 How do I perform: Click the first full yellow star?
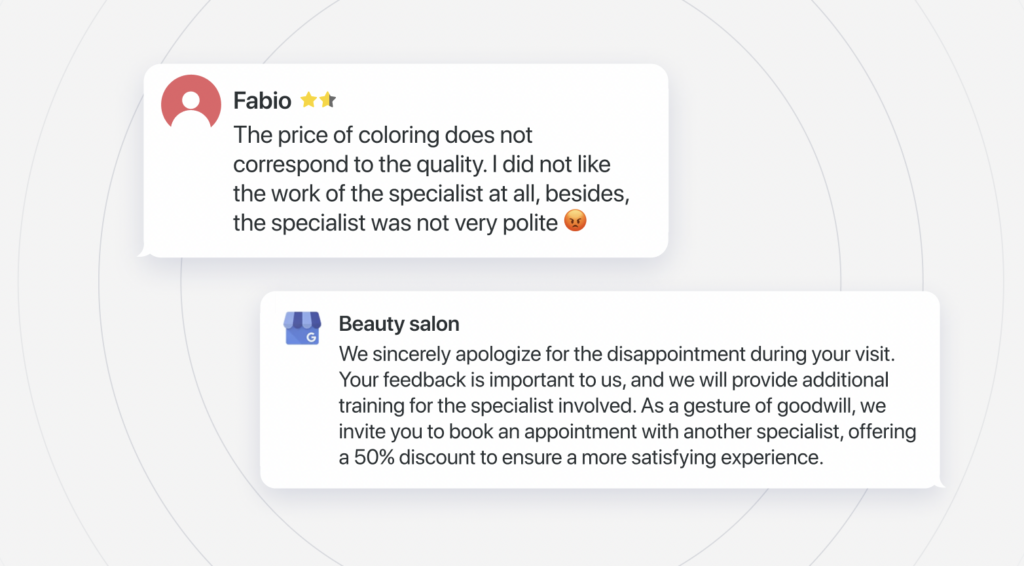309,100
